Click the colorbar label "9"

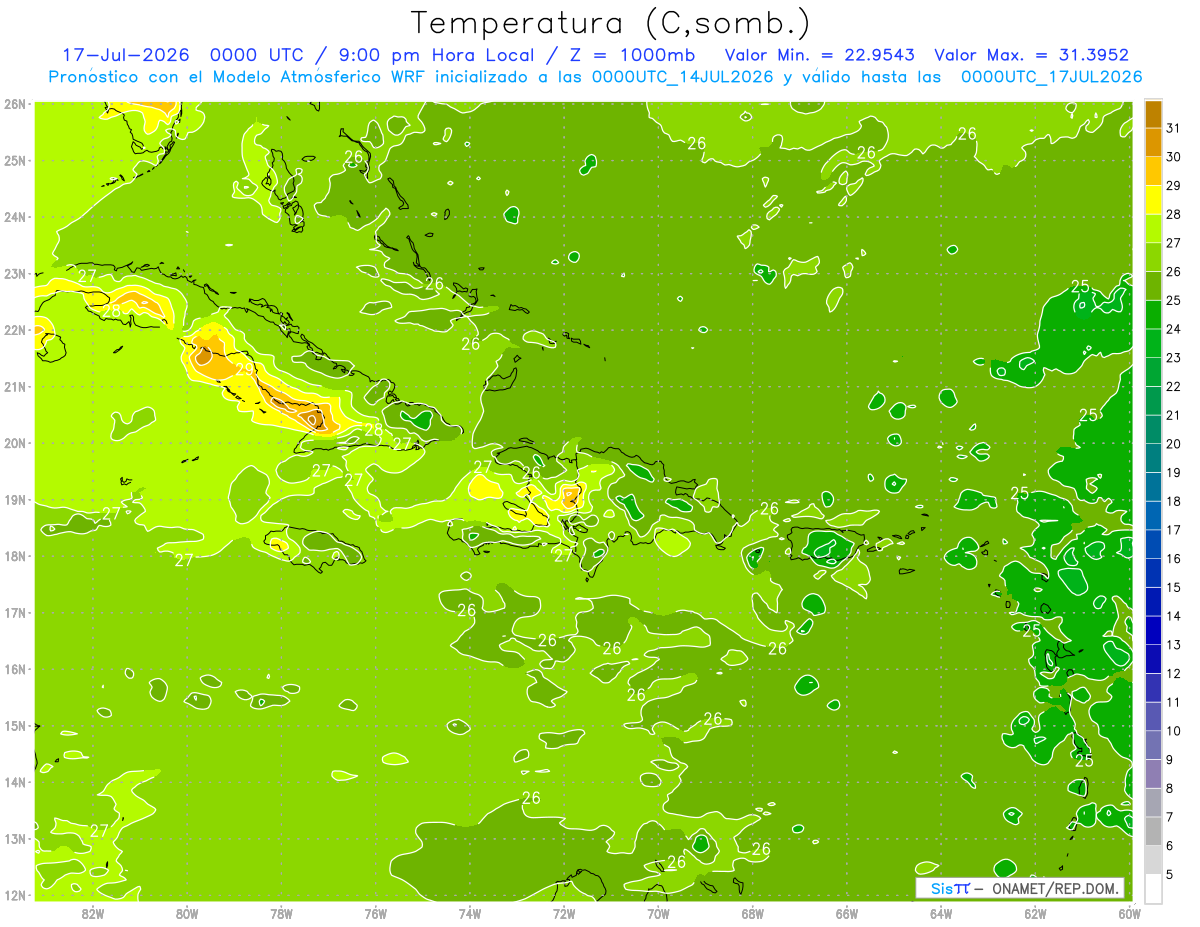1170,760
